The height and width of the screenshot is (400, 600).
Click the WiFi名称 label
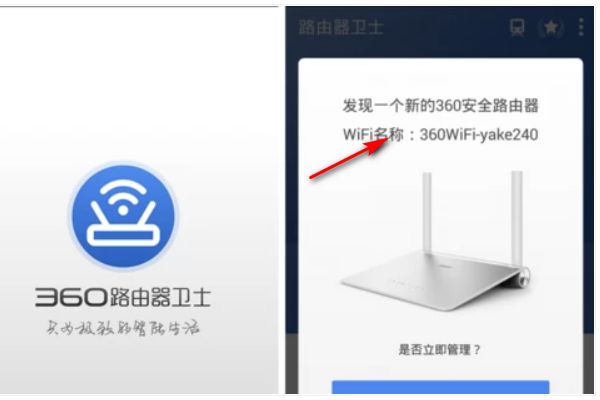click(373, 134)
